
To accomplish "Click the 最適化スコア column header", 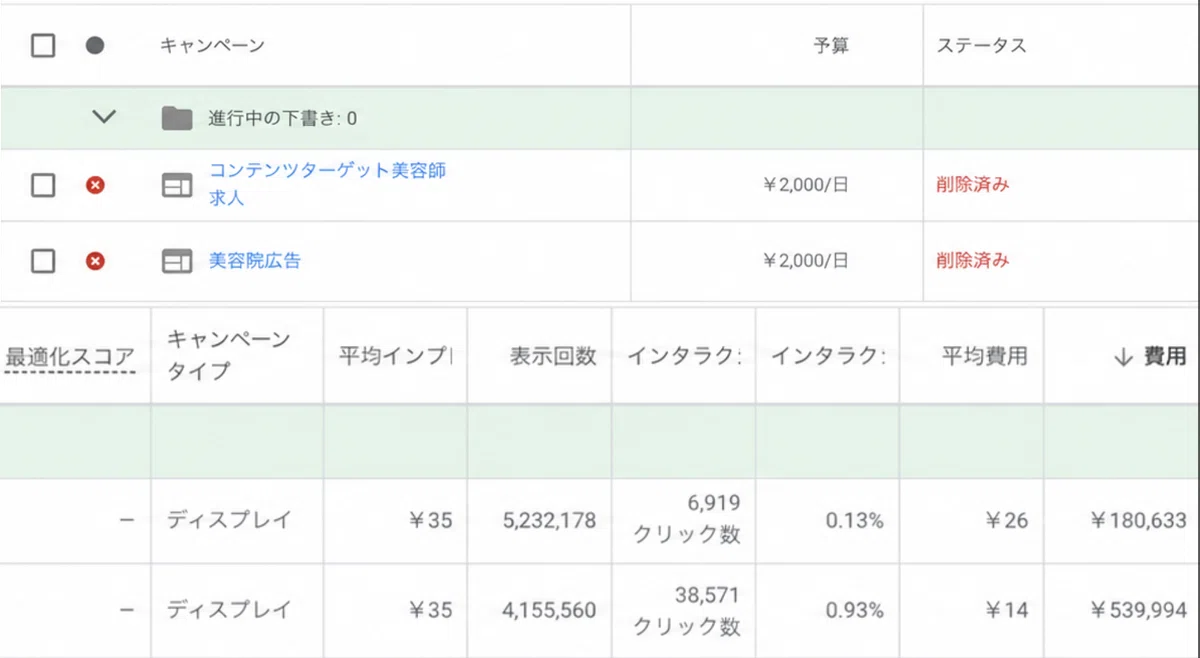I will point(70,356).
